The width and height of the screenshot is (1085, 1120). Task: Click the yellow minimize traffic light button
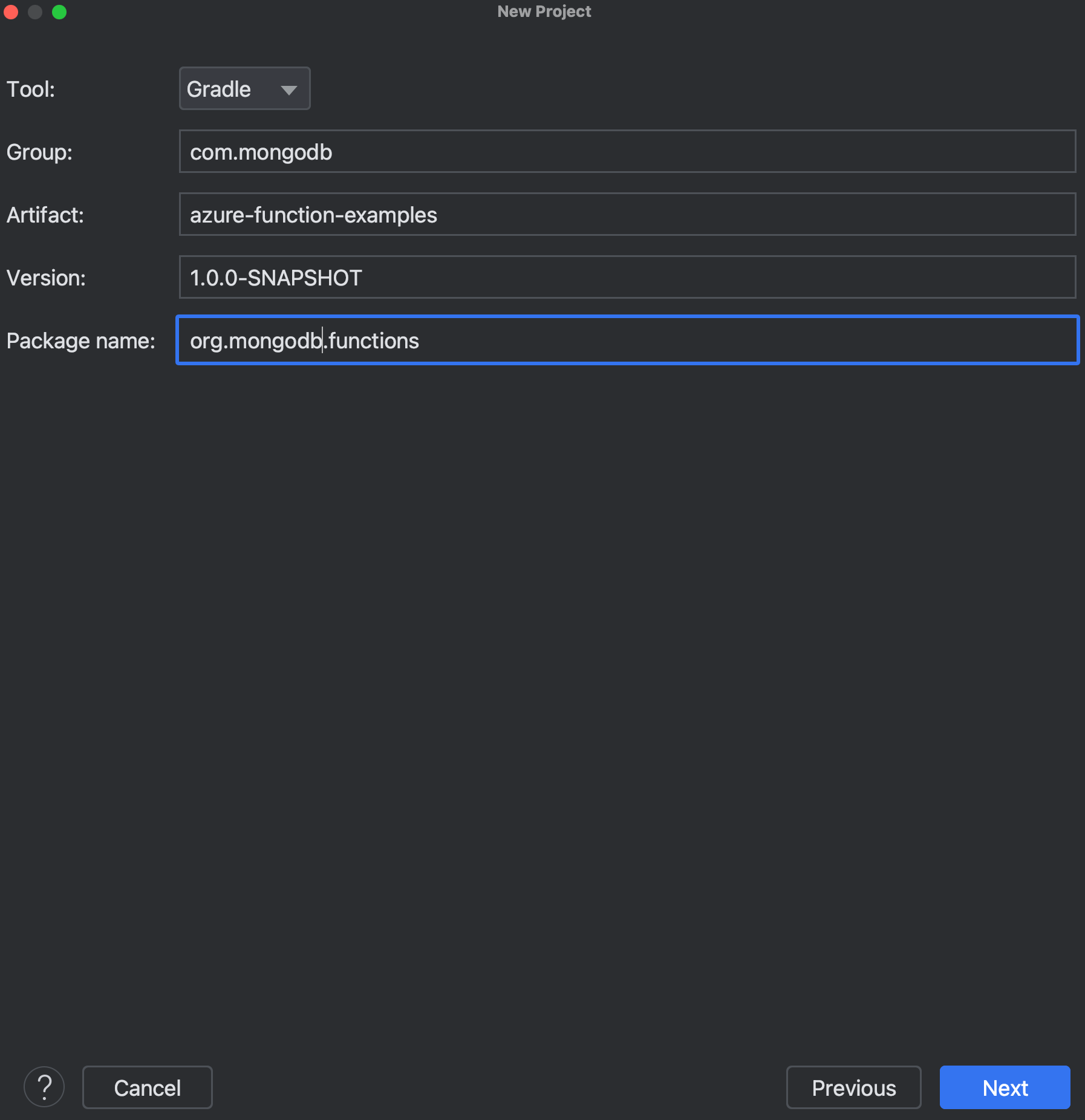click(x=35, y=12)
